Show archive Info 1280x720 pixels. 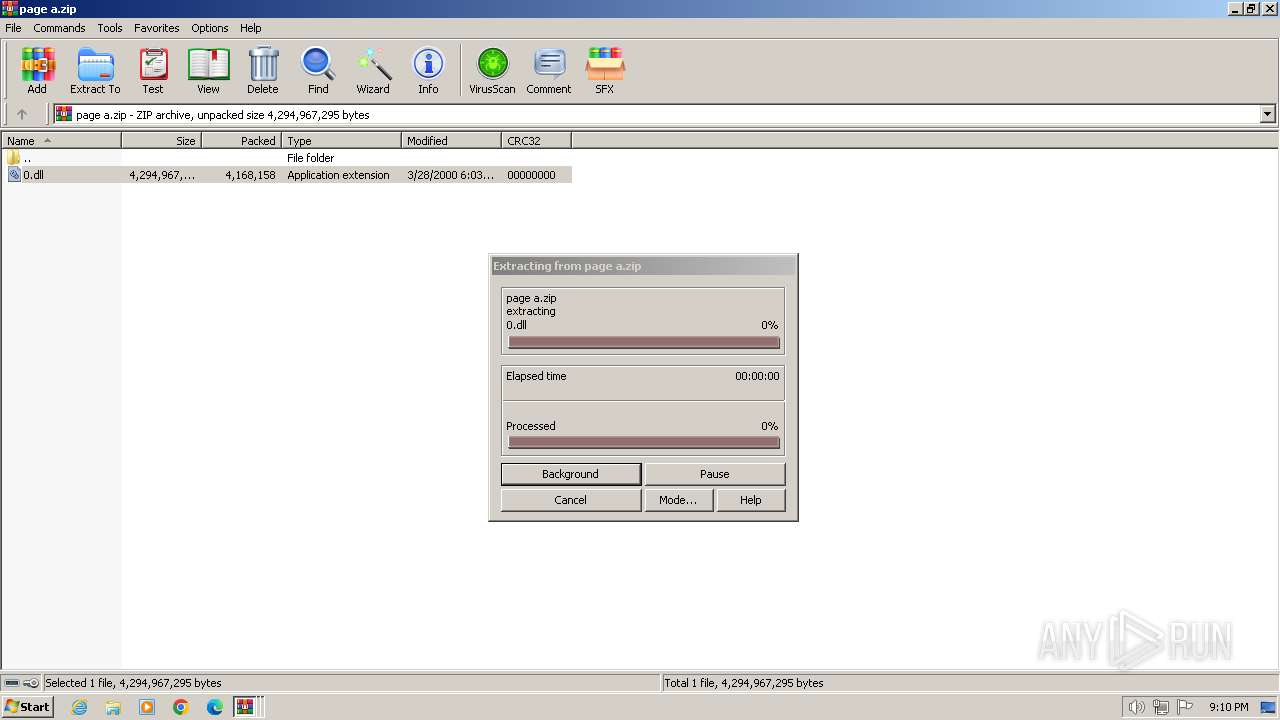coord(428,70)
